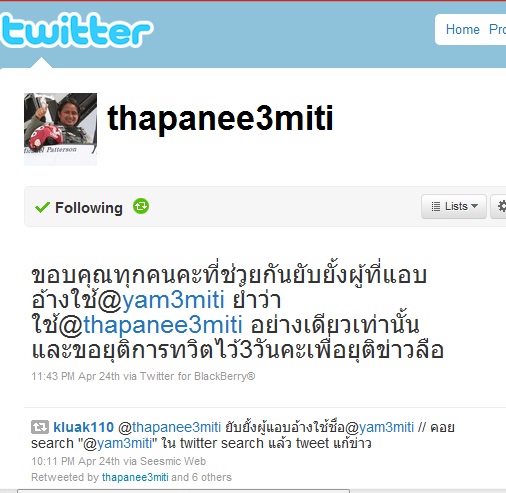Screen dimensions: 506x493
Task: Click the green Following checkmark
Action: [x=42, y=207]
